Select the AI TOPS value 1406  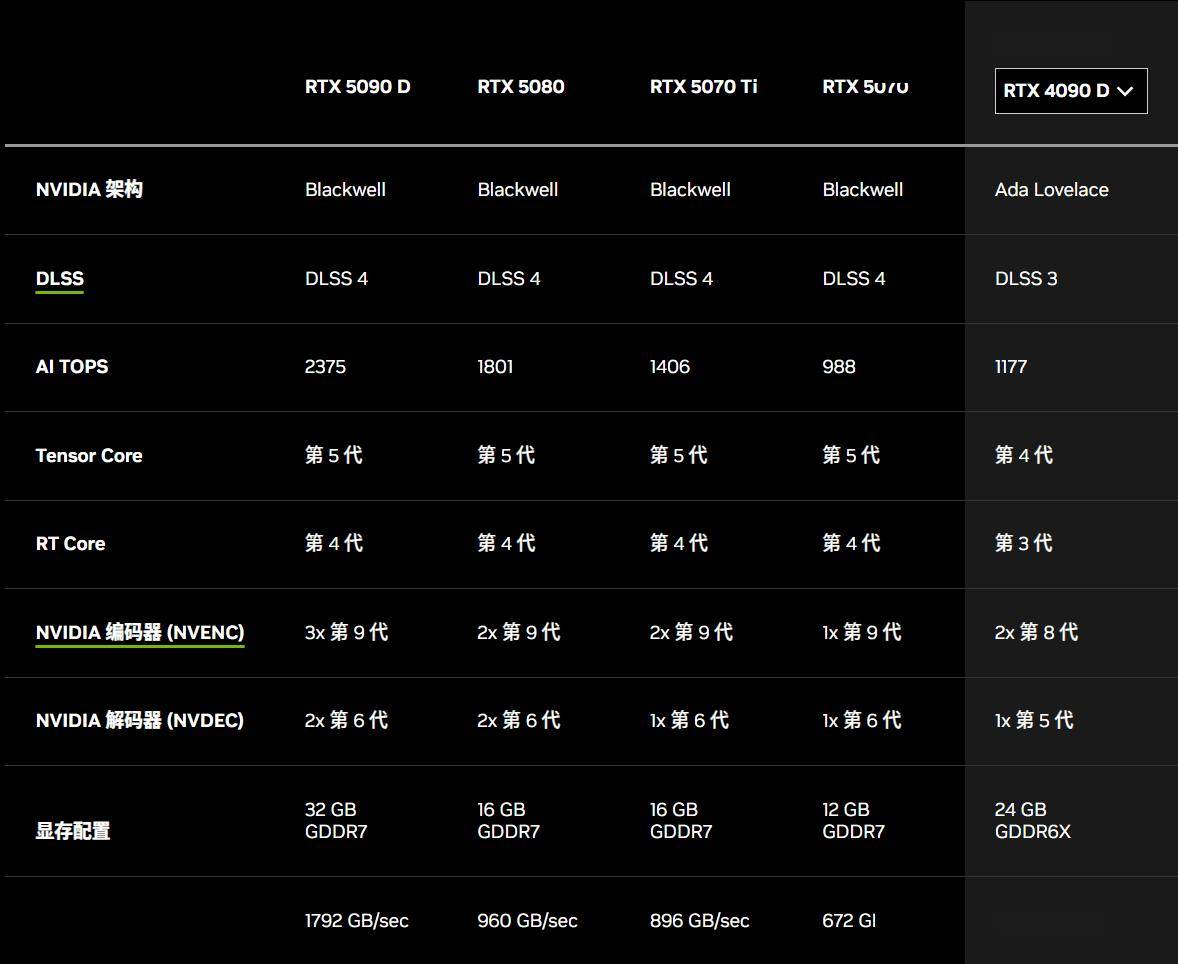(x=669, y=367)
